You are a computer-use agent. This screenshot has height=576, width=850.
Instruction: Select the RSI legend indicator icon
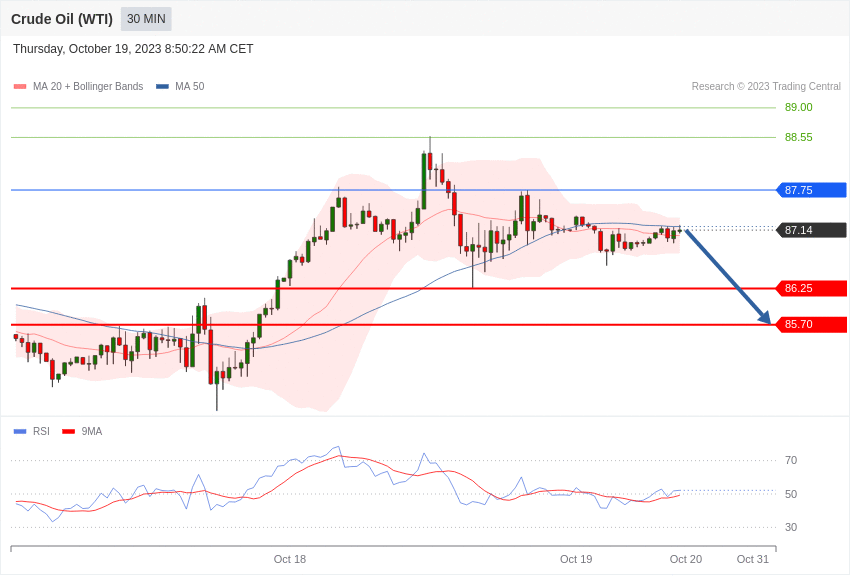17,431
